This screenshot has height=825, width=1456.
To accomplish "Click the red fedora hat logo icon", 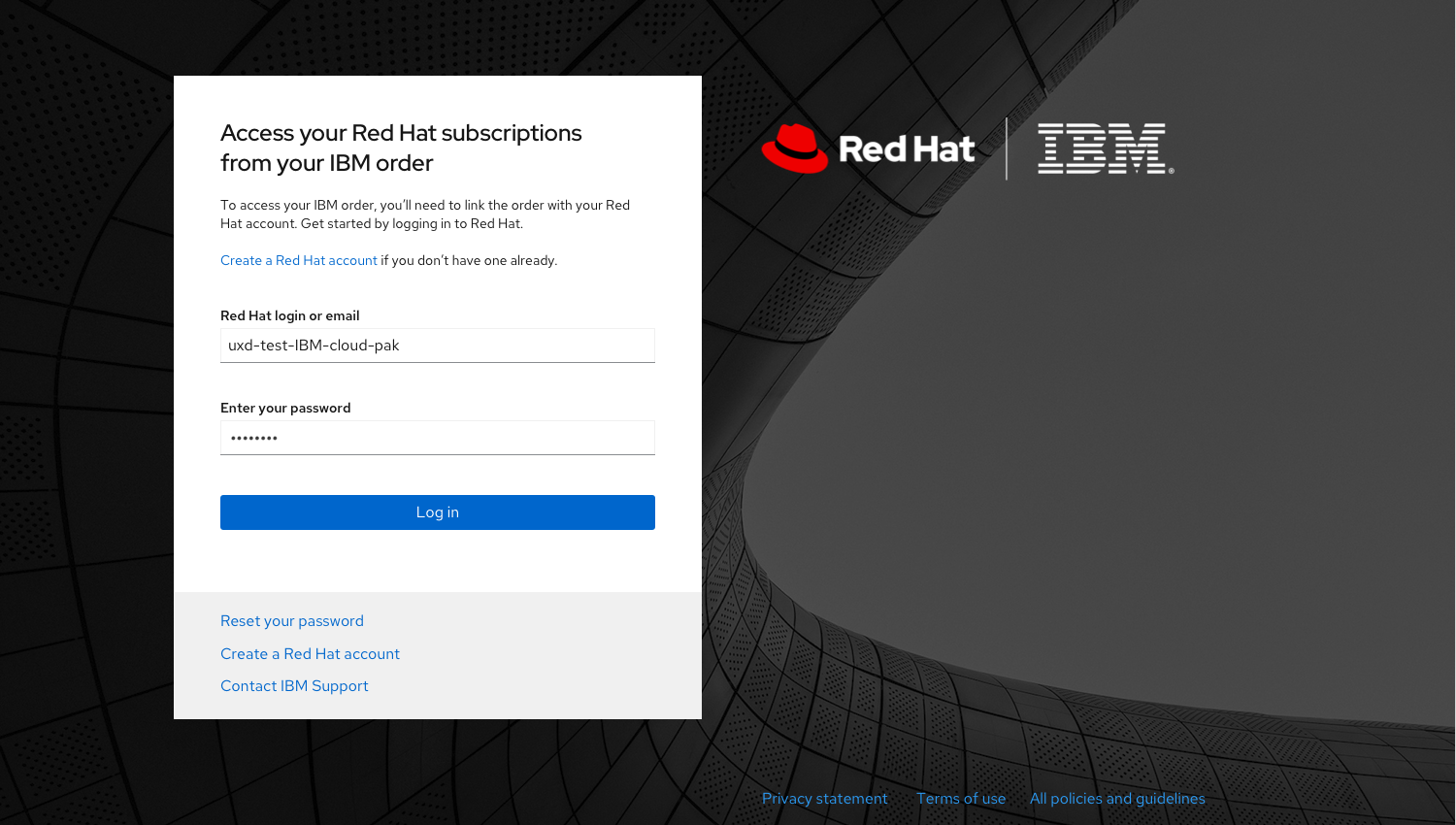I will tap(795, 148).
